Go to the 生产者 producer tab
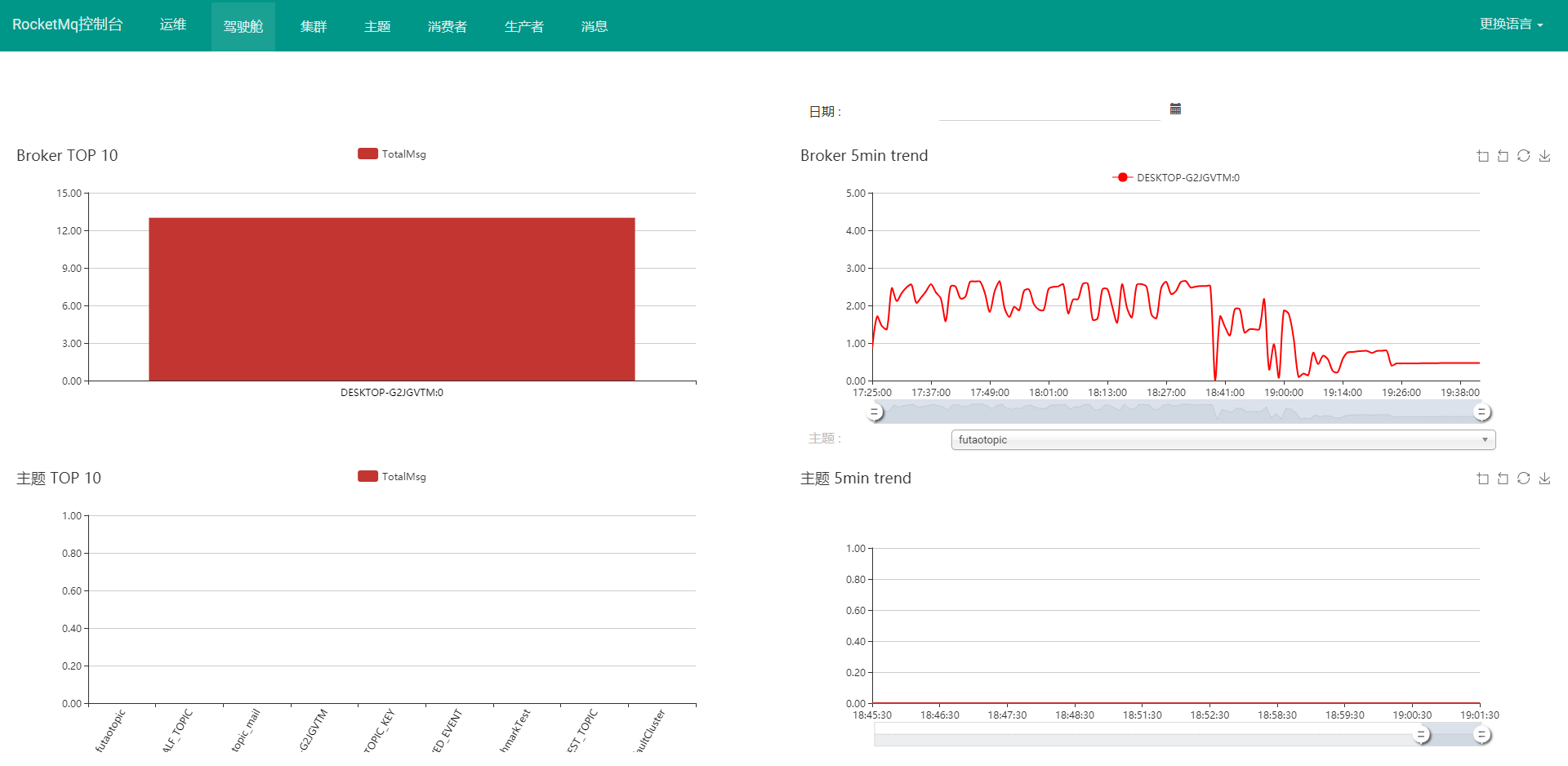Viewport: 1568px width, 766px height. (x=524, y=26)
